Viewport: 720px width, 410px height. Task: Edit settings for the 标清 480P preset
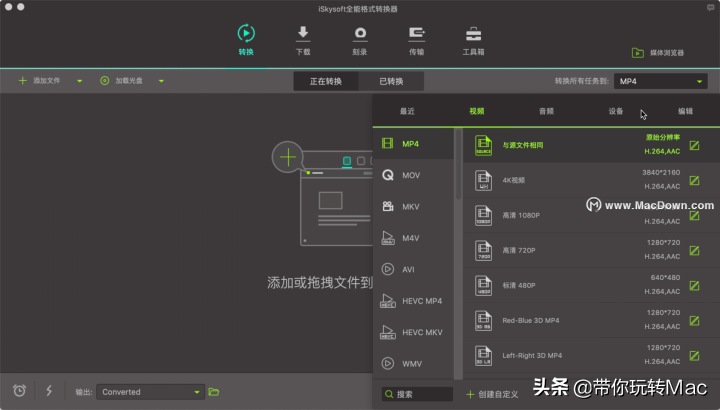(x=694, y=286)
